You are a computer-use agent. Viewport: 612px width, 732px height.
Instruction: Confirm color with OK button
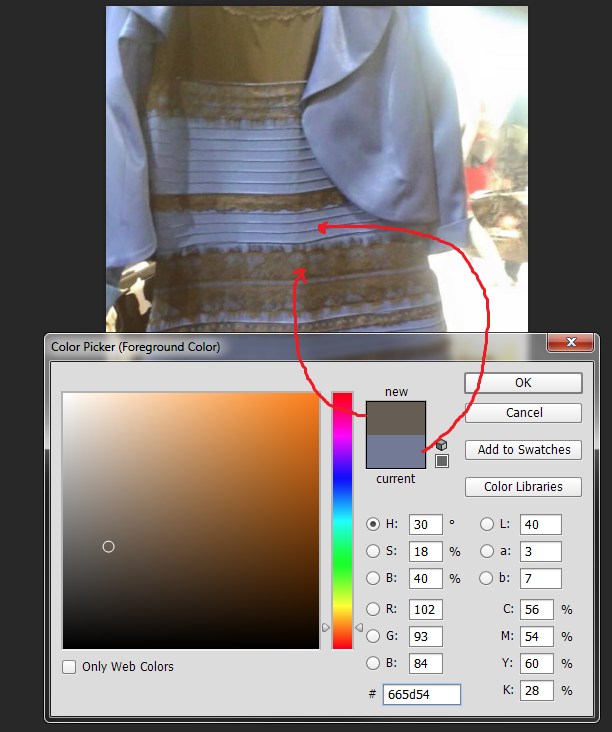(x=523, y=383)
